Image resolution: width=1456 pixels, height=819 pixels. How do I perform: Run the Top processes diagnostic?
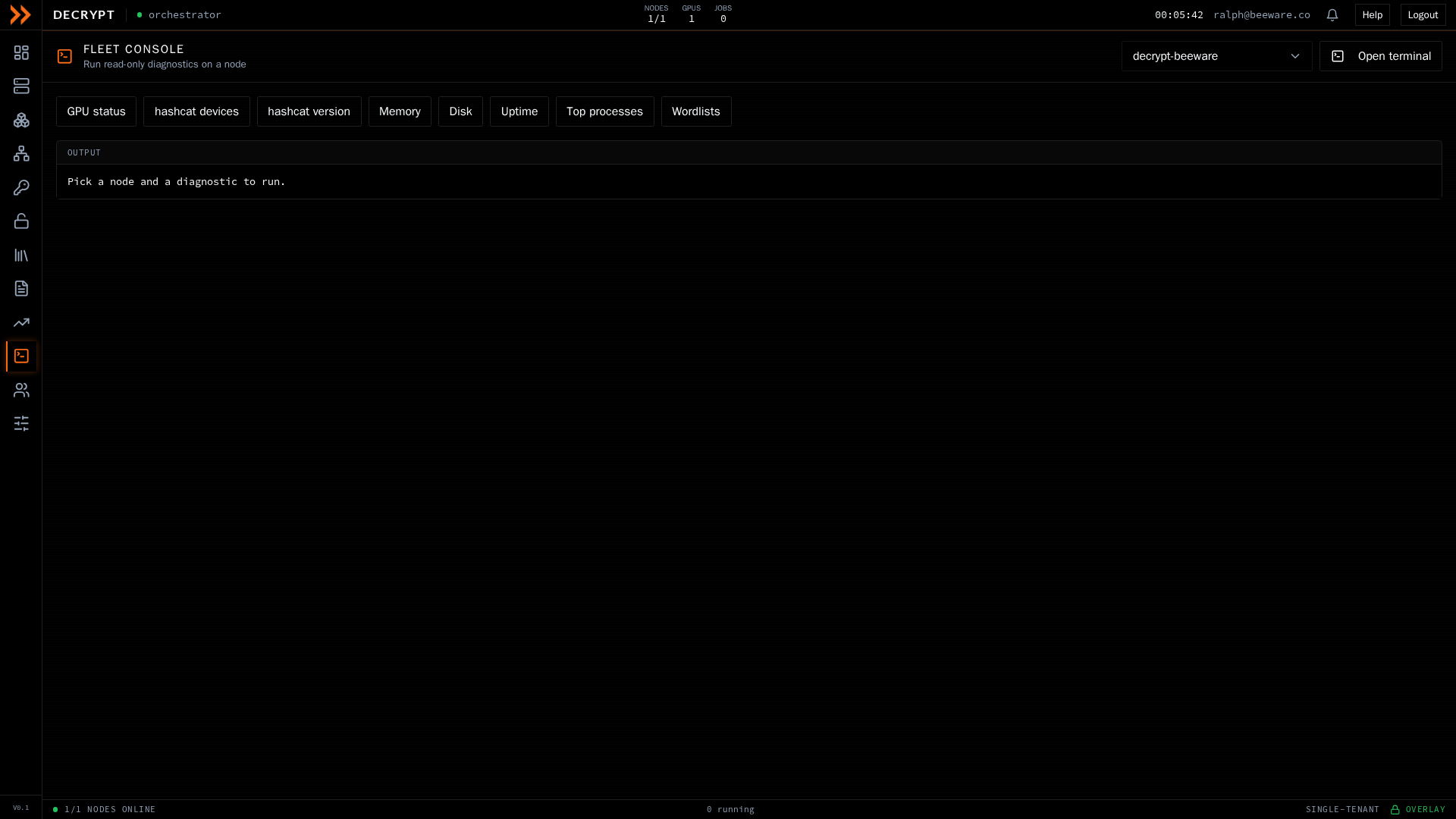(604, 111)
